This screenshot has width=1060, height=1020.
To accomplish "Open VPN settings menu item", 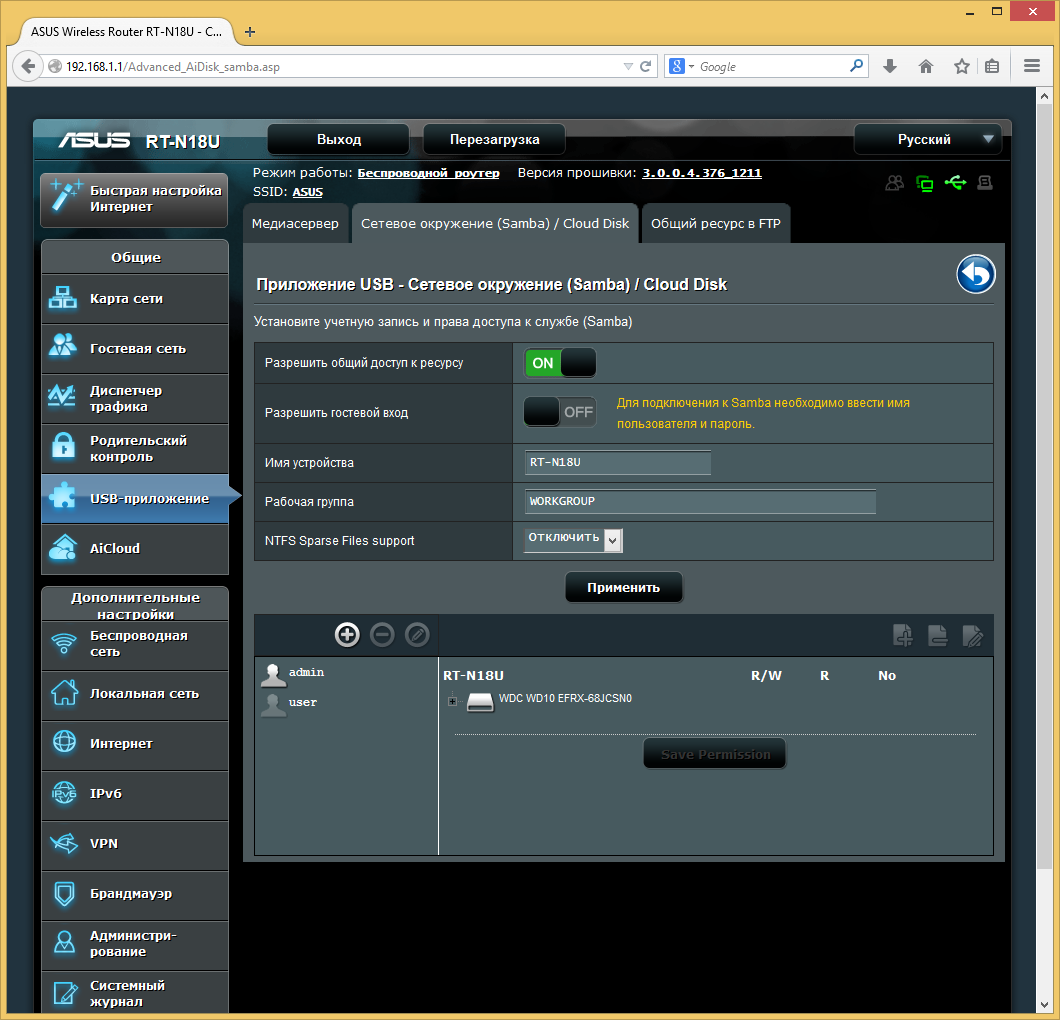I will [x=135, y=844].
